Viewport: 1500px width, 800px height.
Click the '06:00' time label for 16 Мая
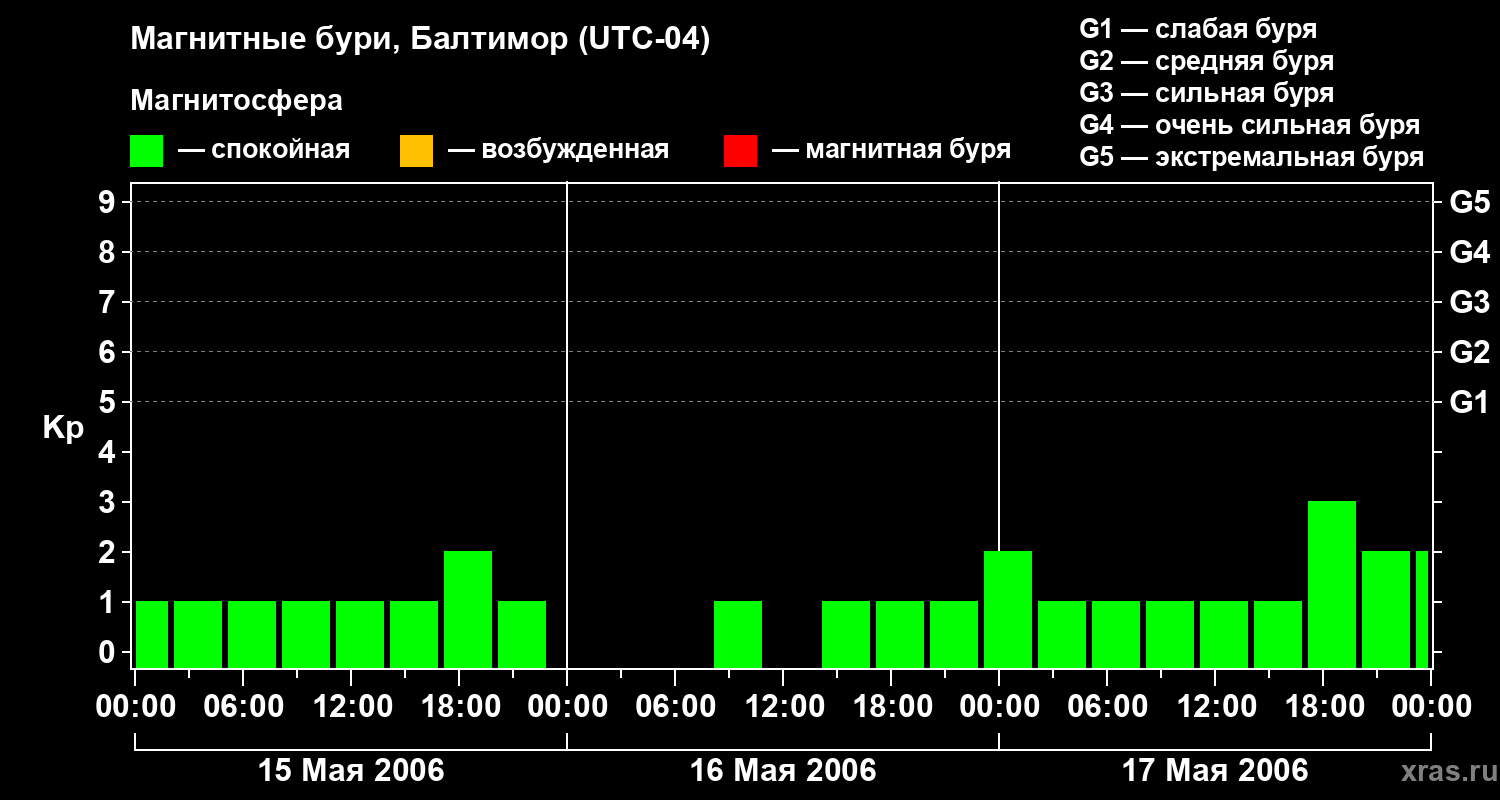[x=675, y=706]
